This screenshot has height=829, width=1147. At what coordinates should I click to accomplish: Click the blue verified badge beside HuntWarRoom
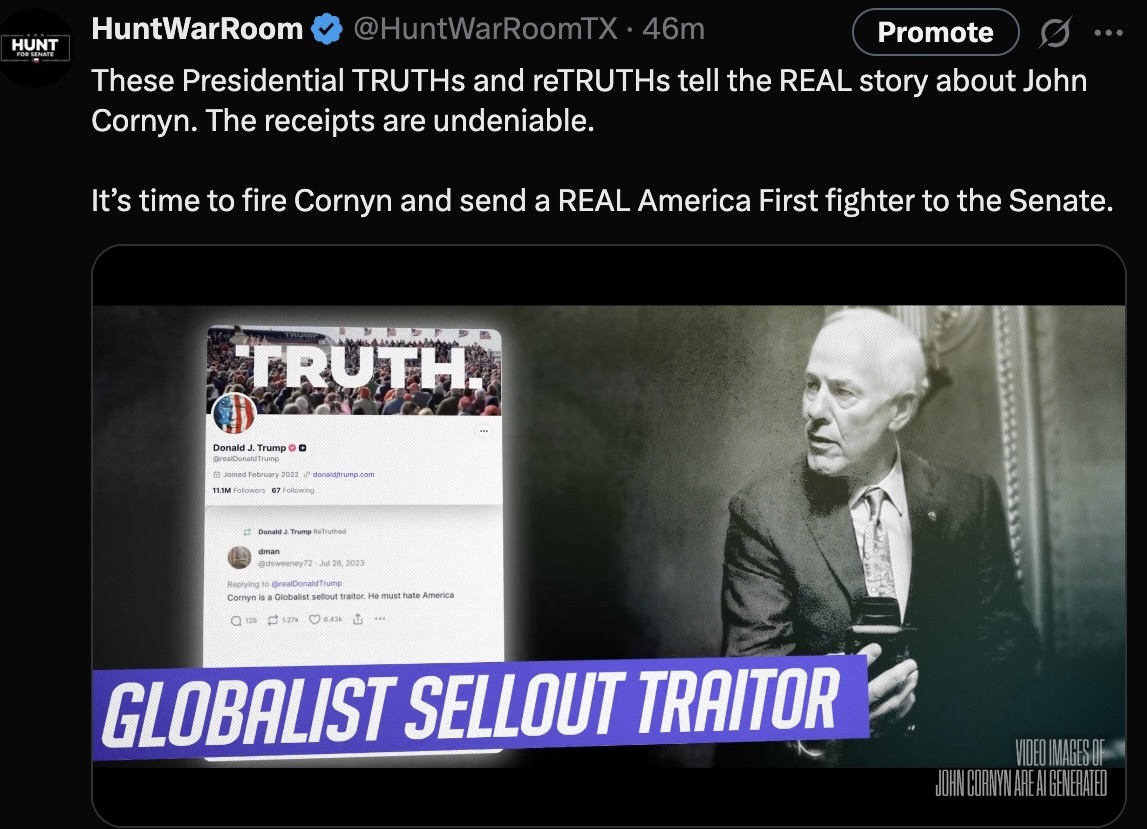point(327,29)
